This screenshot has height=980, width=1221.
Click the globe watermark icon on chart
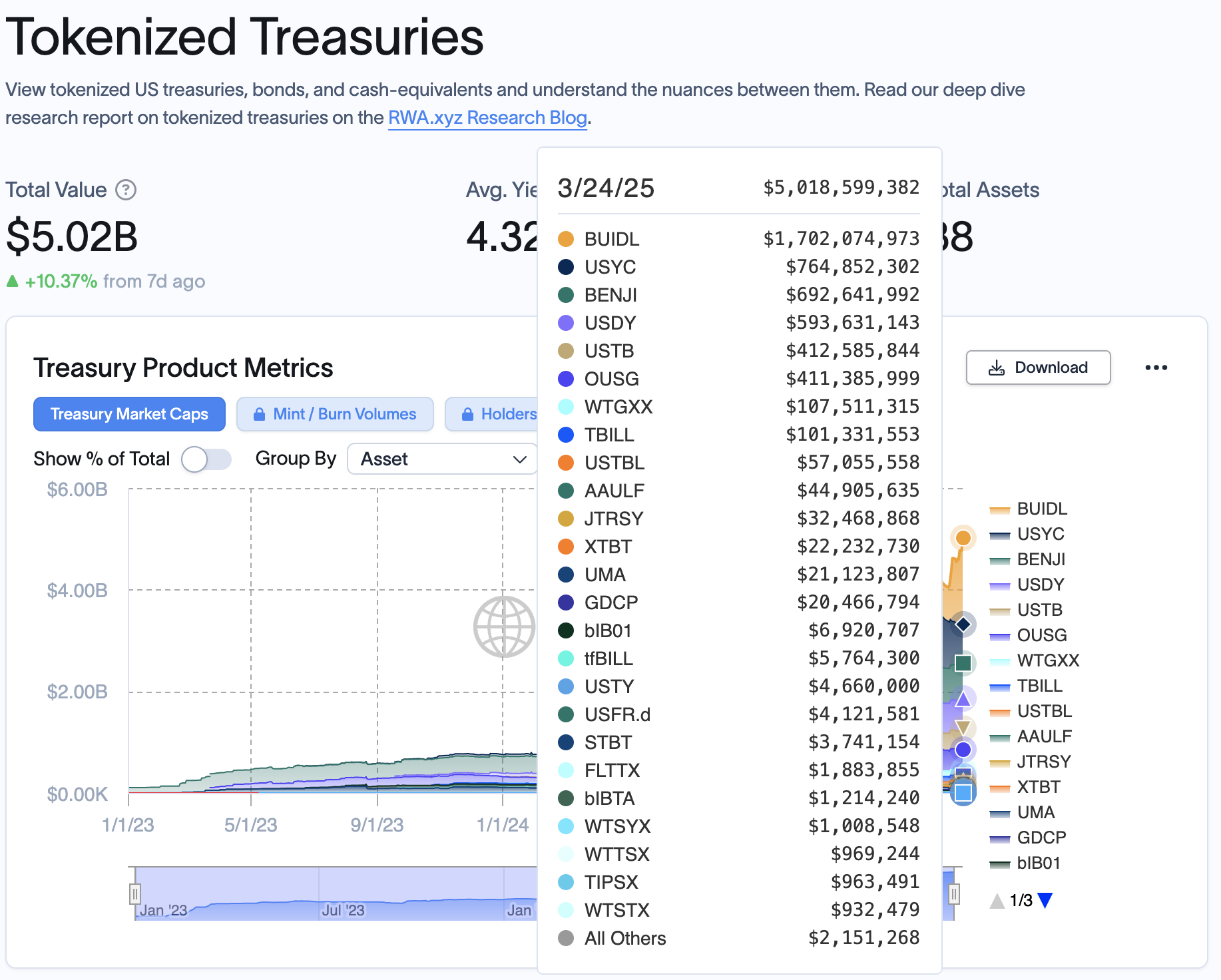click(x=504, y=626)
